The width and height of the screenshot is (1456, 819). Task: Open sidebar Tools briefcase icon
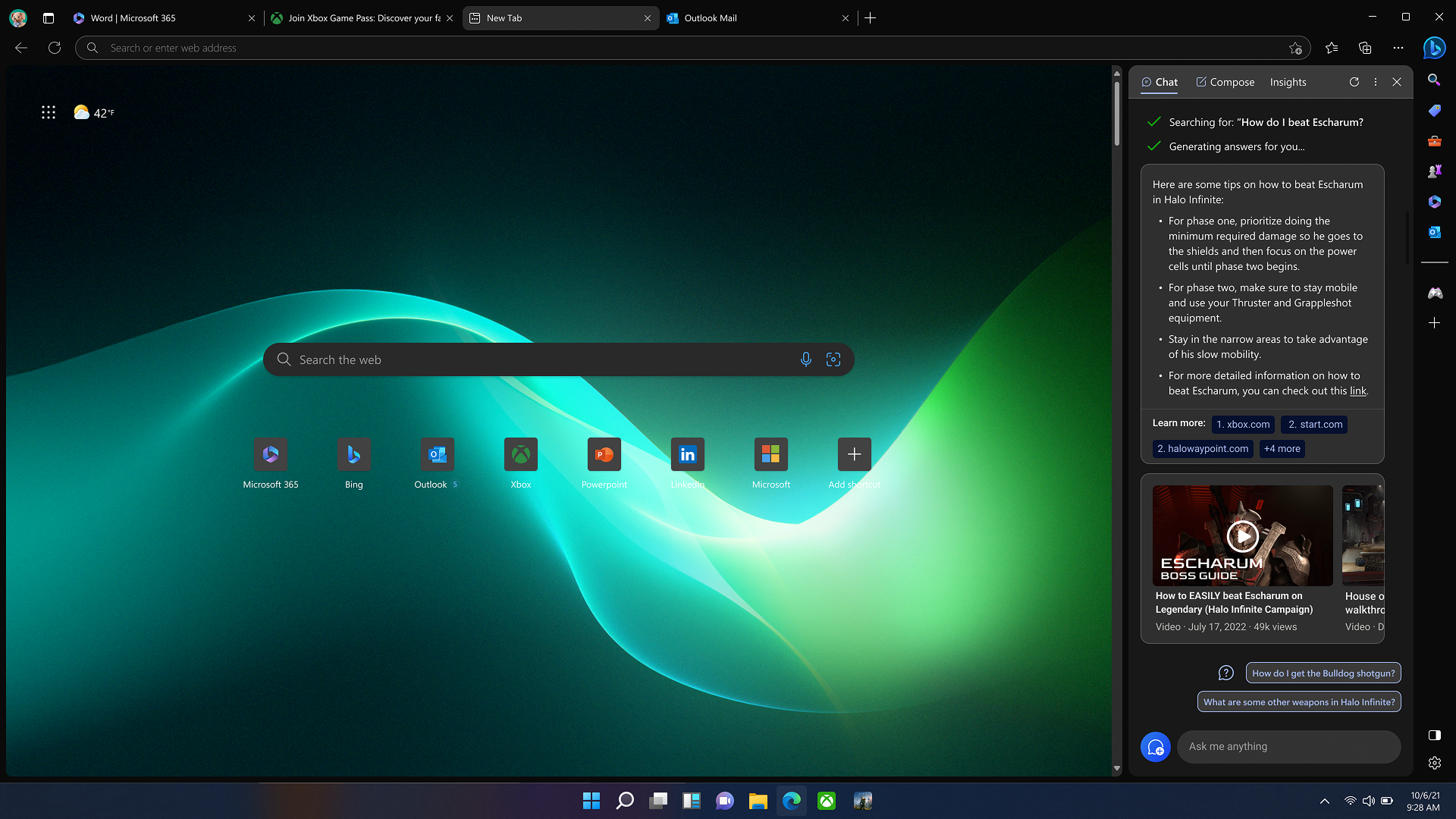pyautogui.click(x=1434, y=141)
